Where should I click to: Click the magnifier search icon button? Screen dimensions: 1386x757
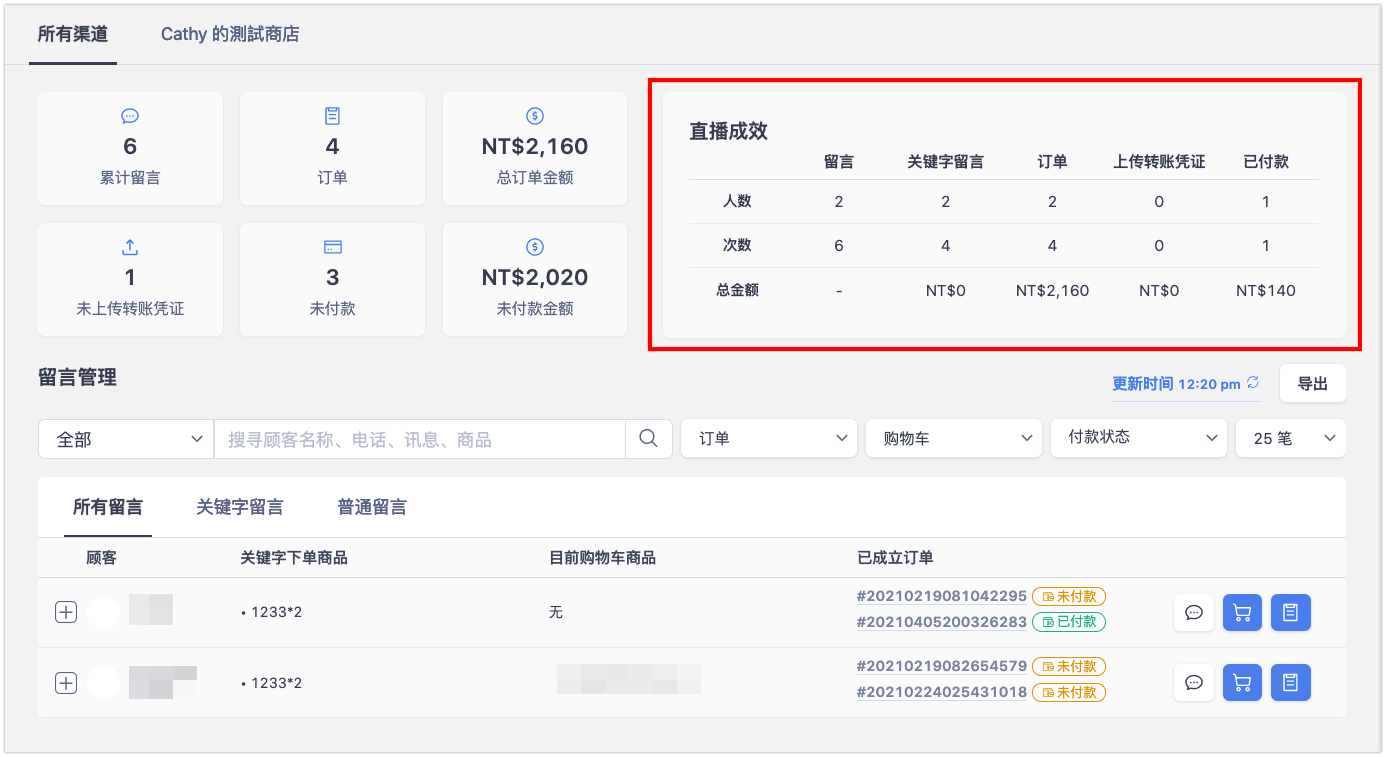pyautogui.click(x=648, y=438)
